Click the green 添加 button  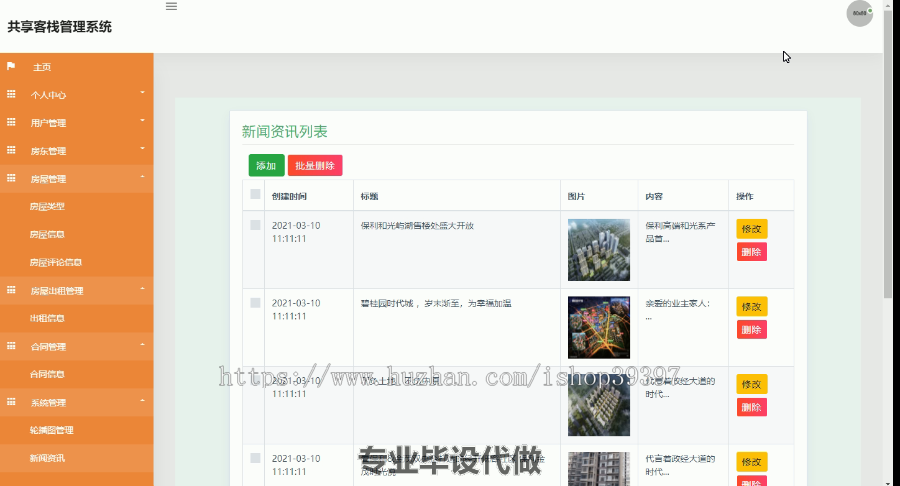point(266,165)
